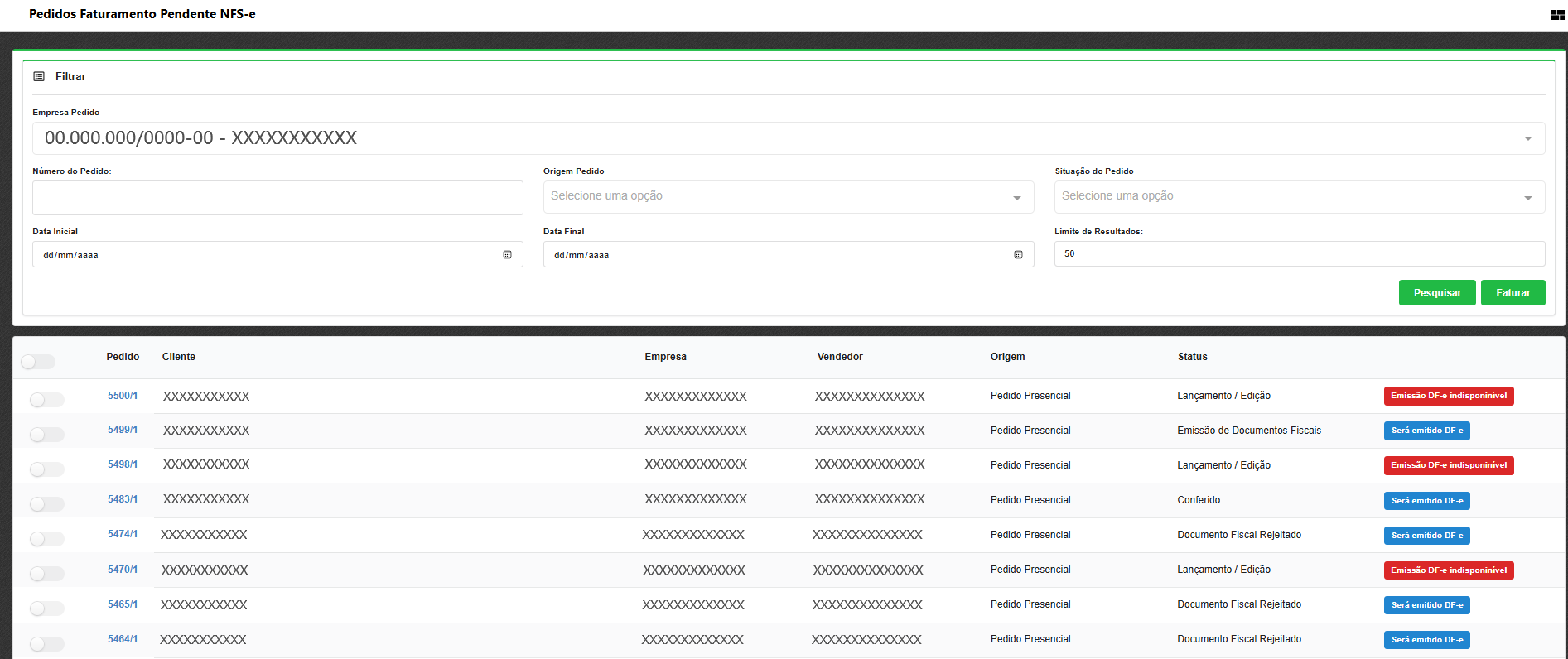
Task: Click the Status column header
Action: (x=1192, y=357)
